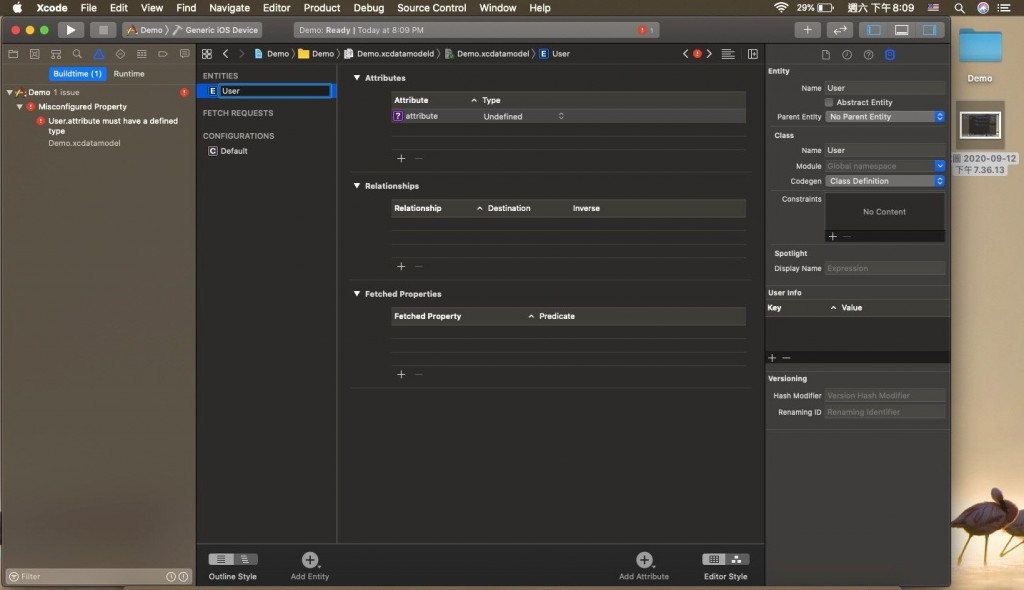
Task: Click the Renaming ID field
Action: point(885,412)
